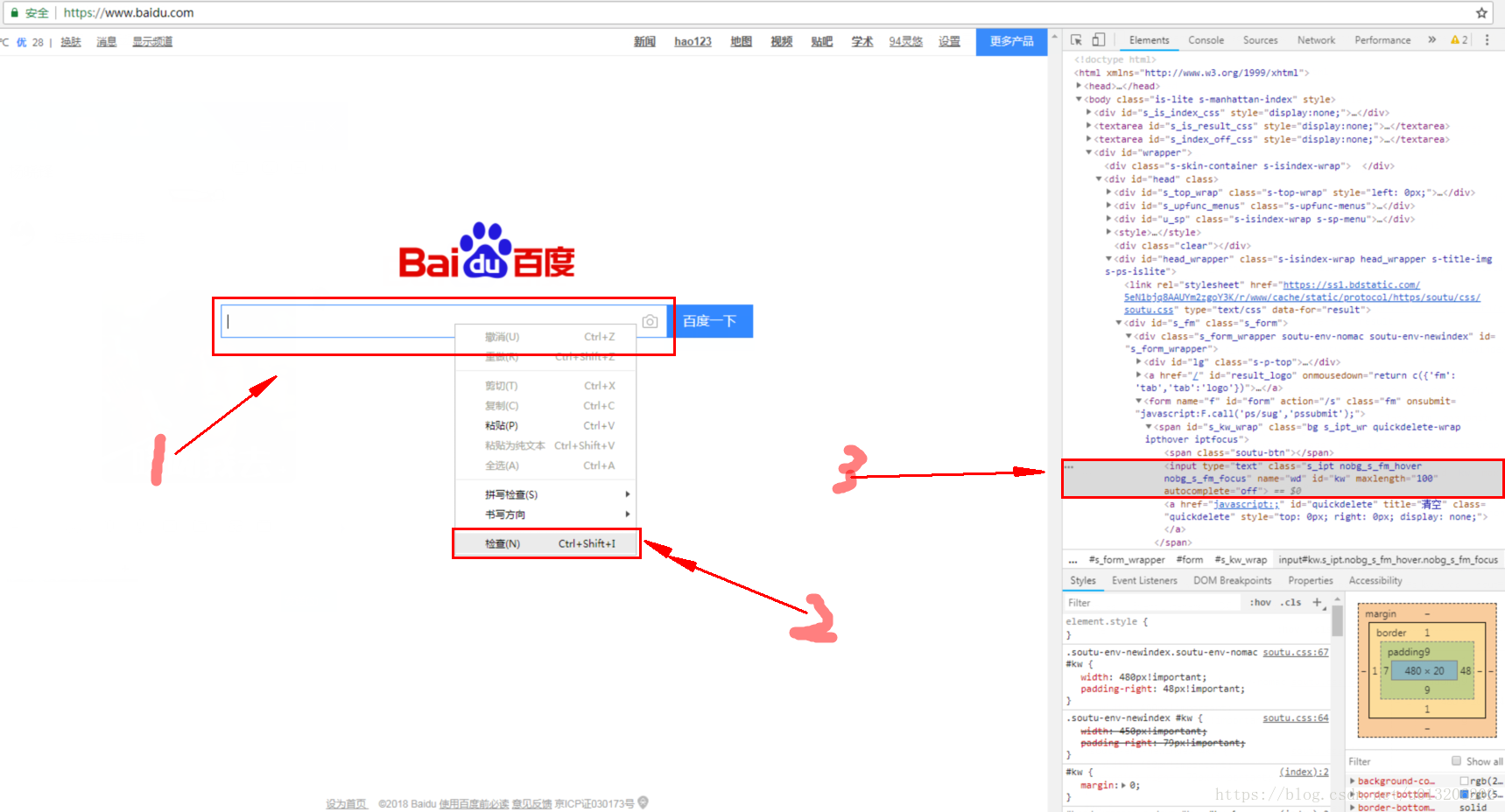
Task: Open the Event Listeners tab
Action: [1144, 580]
